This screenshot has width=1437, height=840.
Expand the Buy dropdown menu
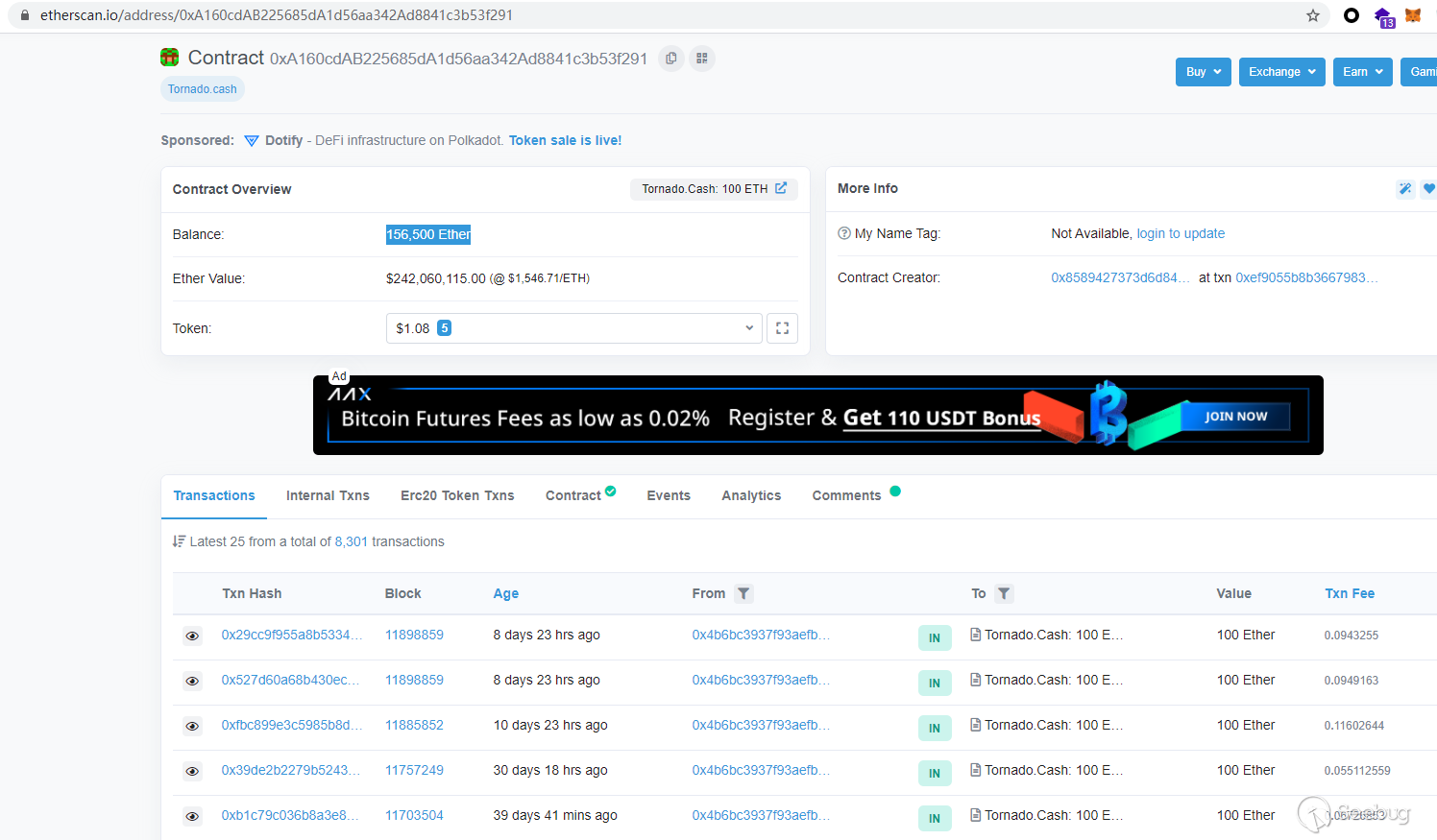pyautogui.click(x=1203, y=72)
